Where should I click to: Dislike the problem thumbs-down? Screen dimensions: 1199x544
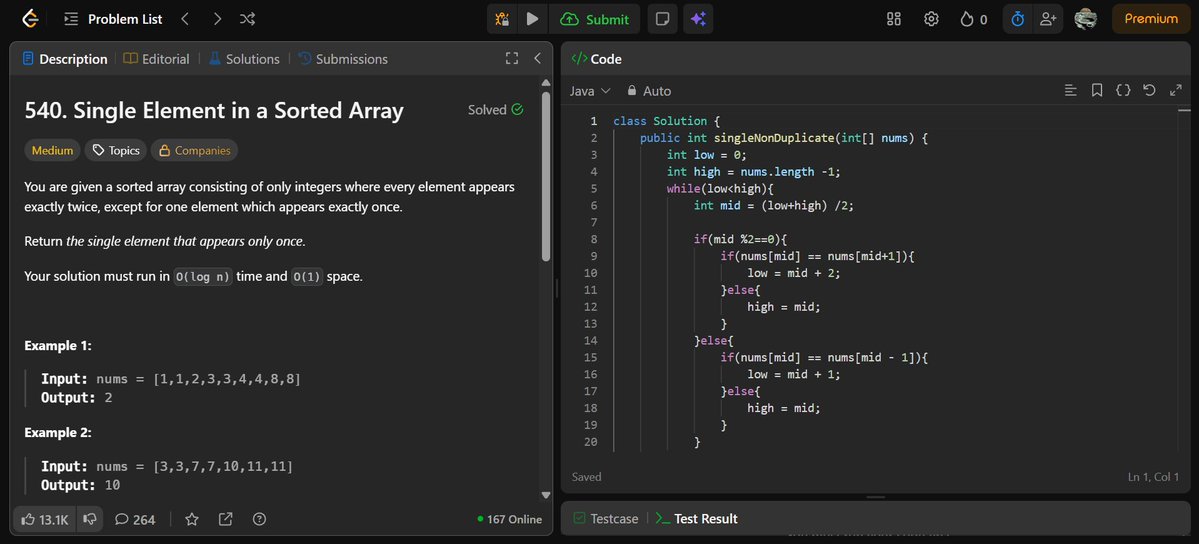coord(90,520)
